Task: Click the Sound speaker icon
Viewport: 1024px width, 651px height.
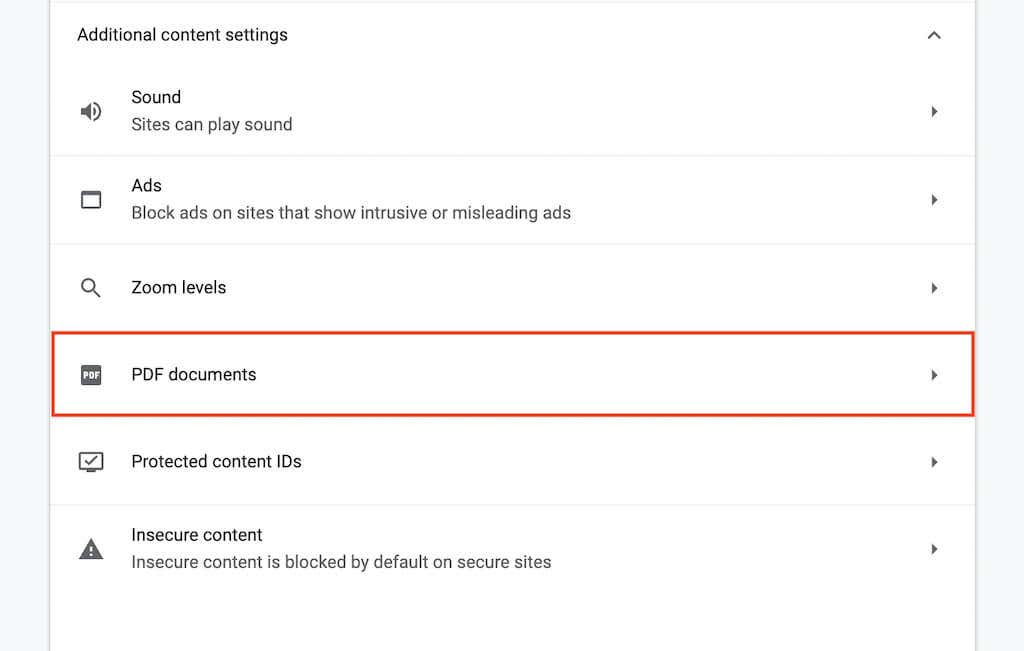Action: [x=91, y=111]
